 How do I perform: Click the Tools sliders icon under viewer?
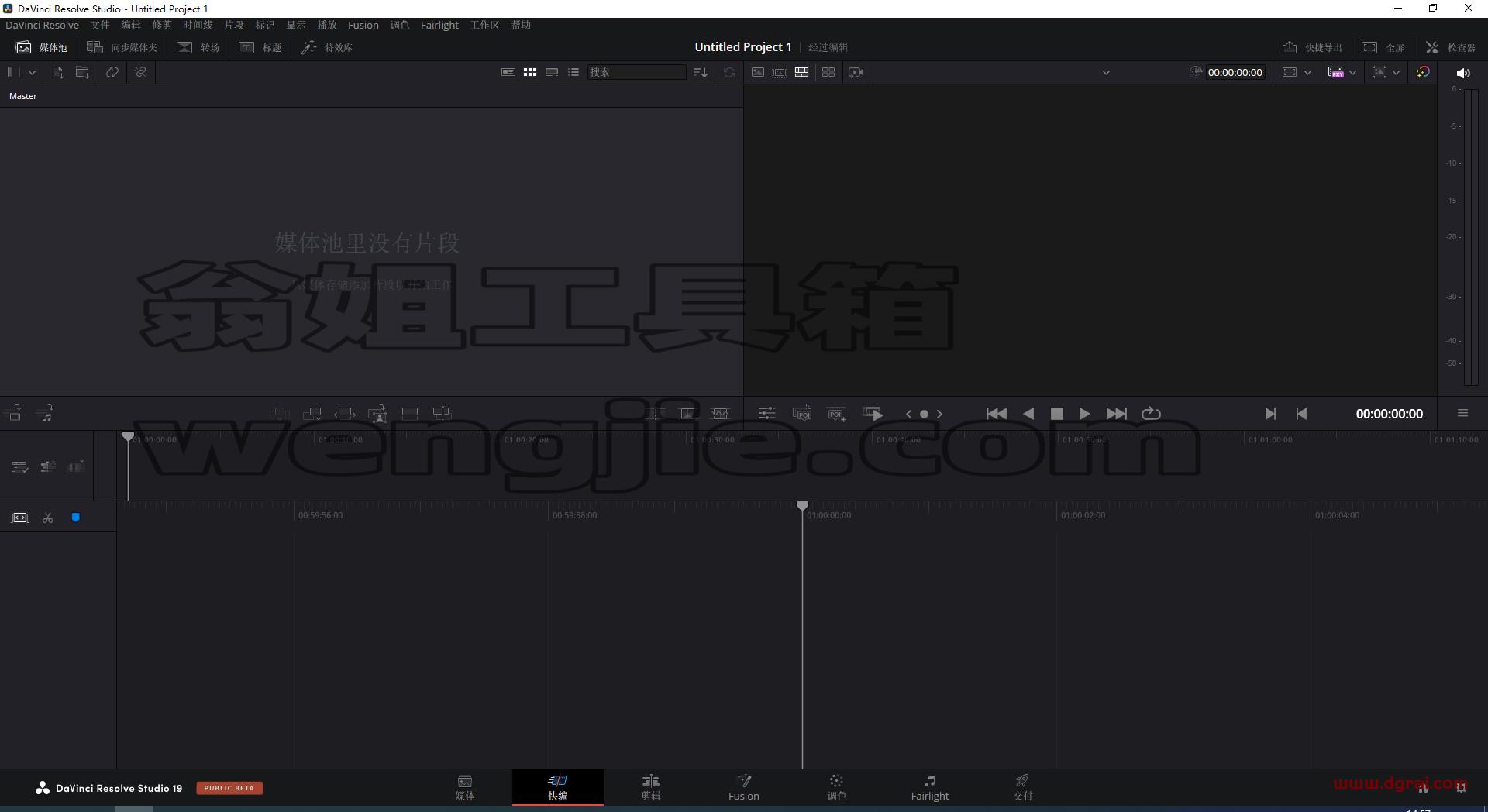click(x=766, y=414)
